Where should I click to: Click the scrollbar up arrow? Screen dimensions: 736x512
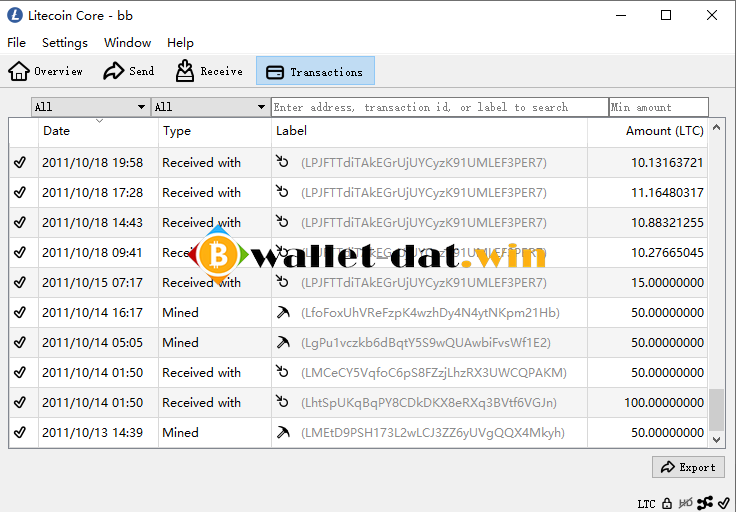point(716,127)
